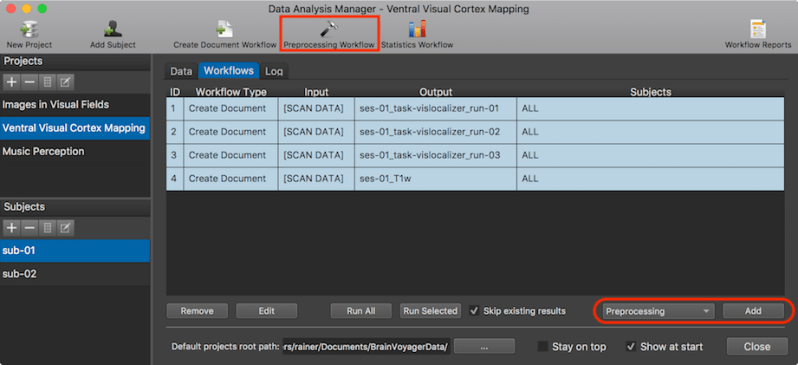Click the Projects list details icon
The image size is (798, 365).
point(47,82)
